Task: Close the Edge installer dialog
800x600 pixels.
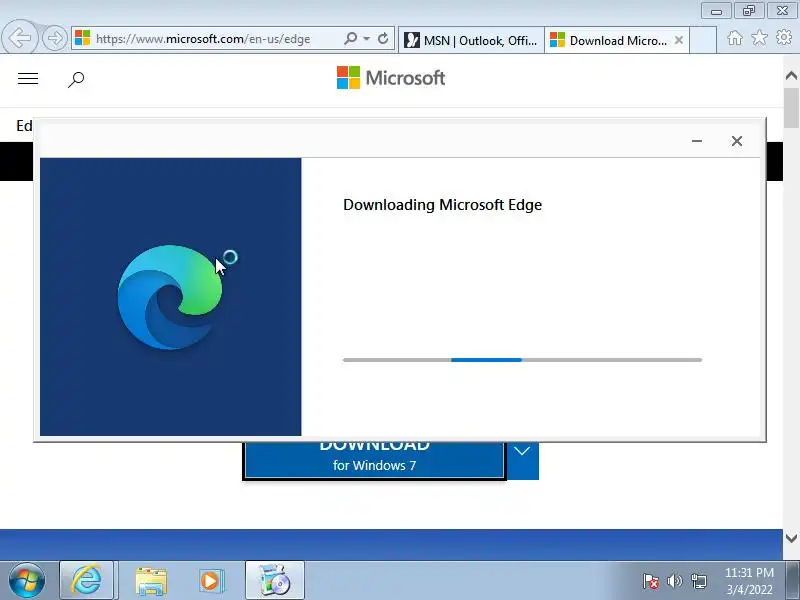Action: (x=737, y=141)
